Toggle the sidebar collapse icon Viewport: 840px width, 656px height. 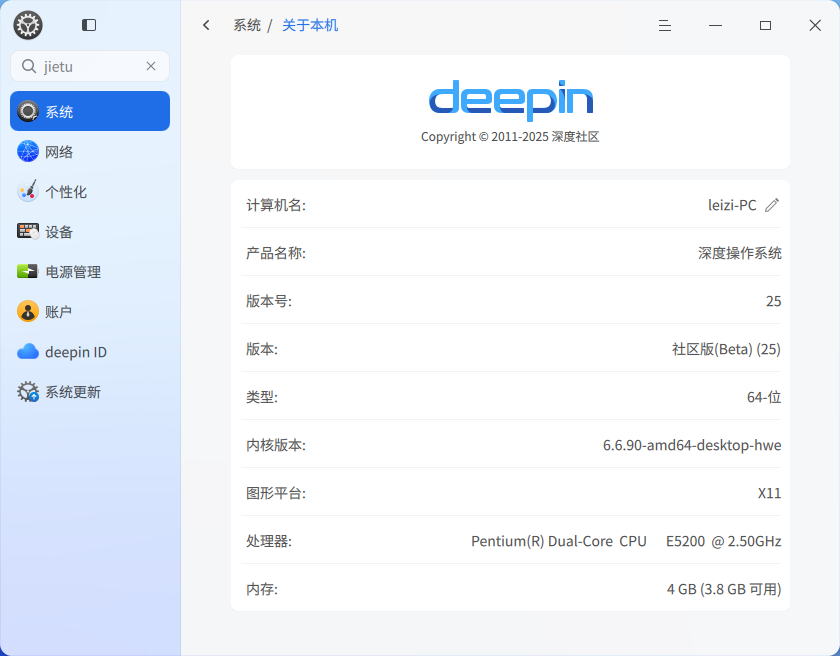pyautogui.click(x=89, y=25)
